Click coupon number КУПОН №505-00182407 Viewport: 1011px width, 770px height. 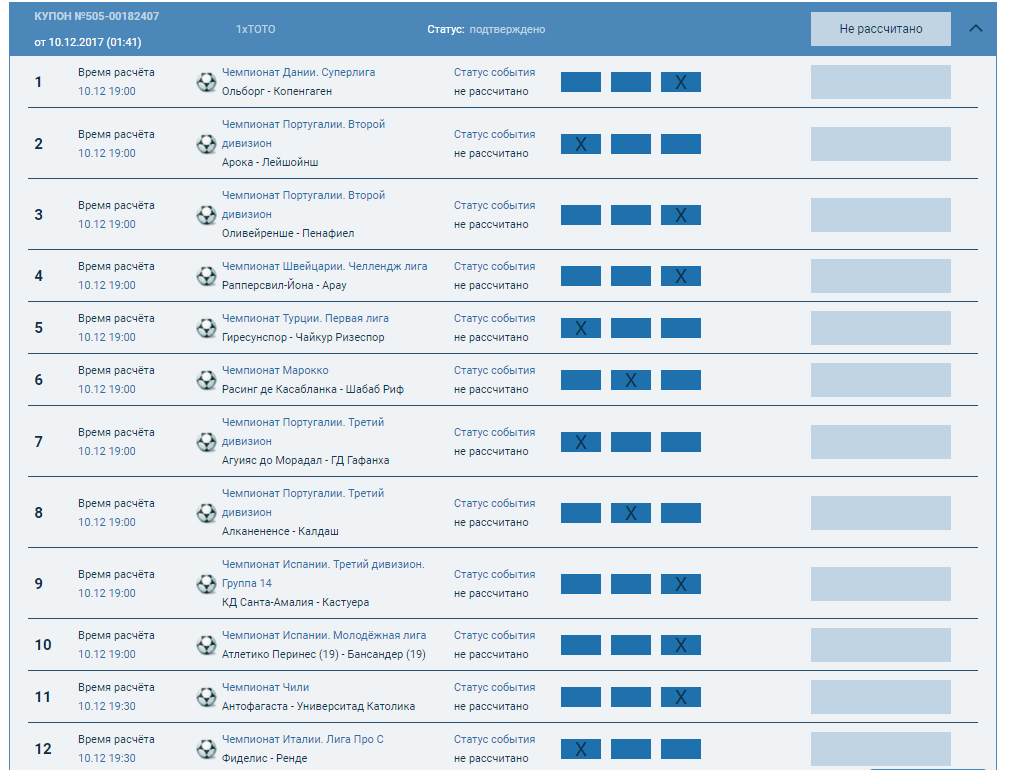(97, 16)
